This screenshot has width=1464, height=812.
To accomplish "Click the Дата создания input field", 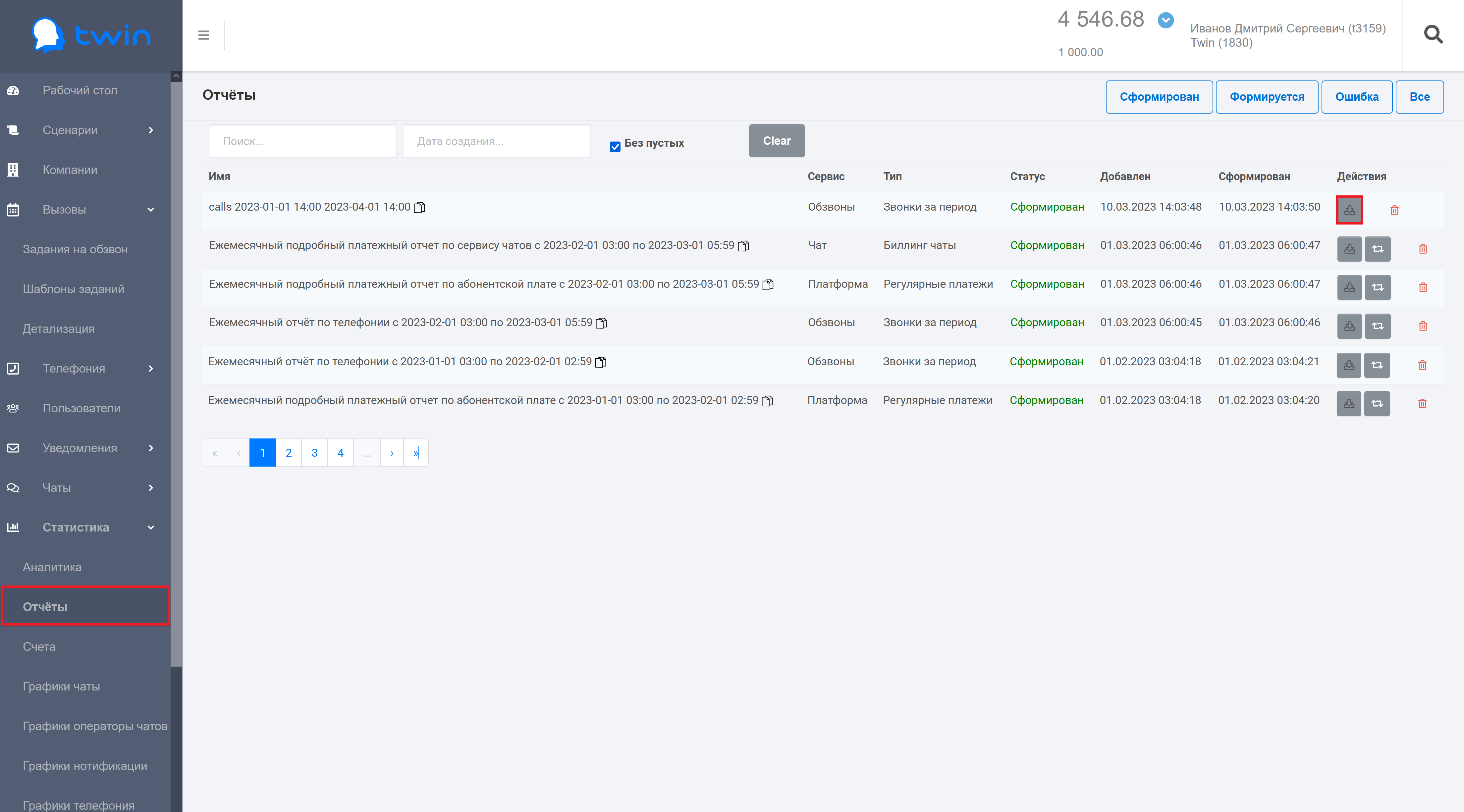I will [x=496, y=141].
